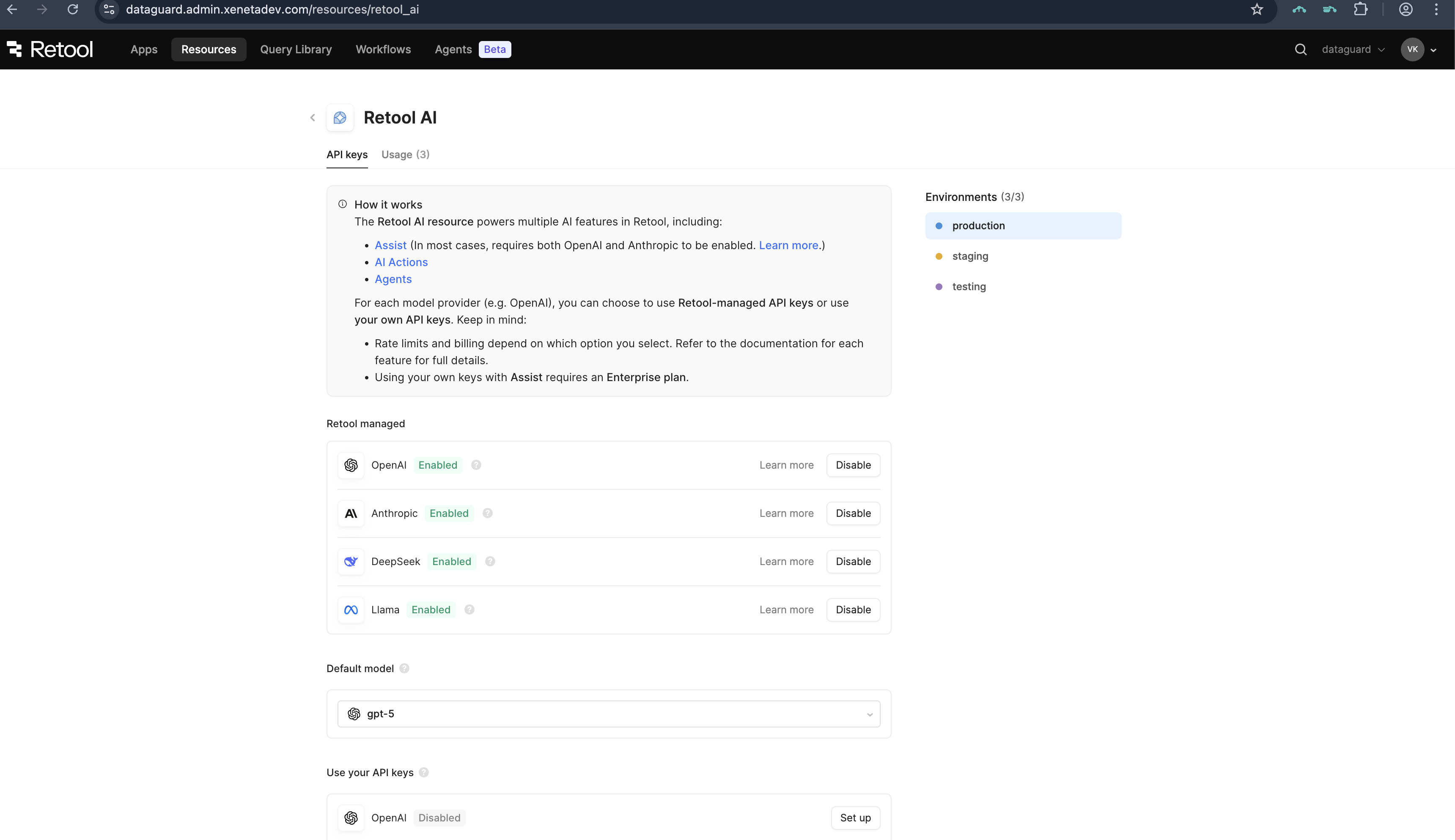The width and height of the screenshot is (1455, 840).
Task: Expand the gpt-5 default model dropdown
Action: [609, 714]
